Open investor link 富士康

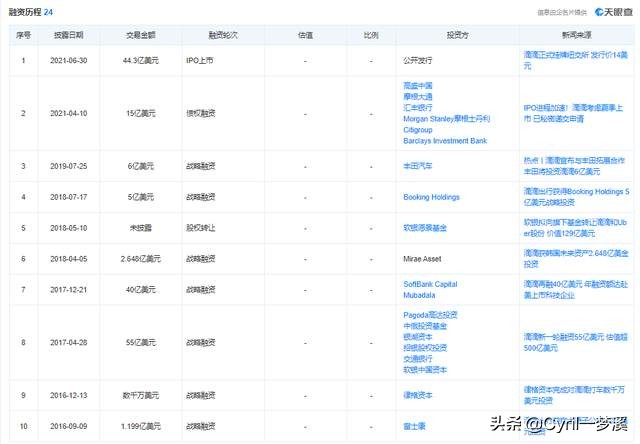414,426
